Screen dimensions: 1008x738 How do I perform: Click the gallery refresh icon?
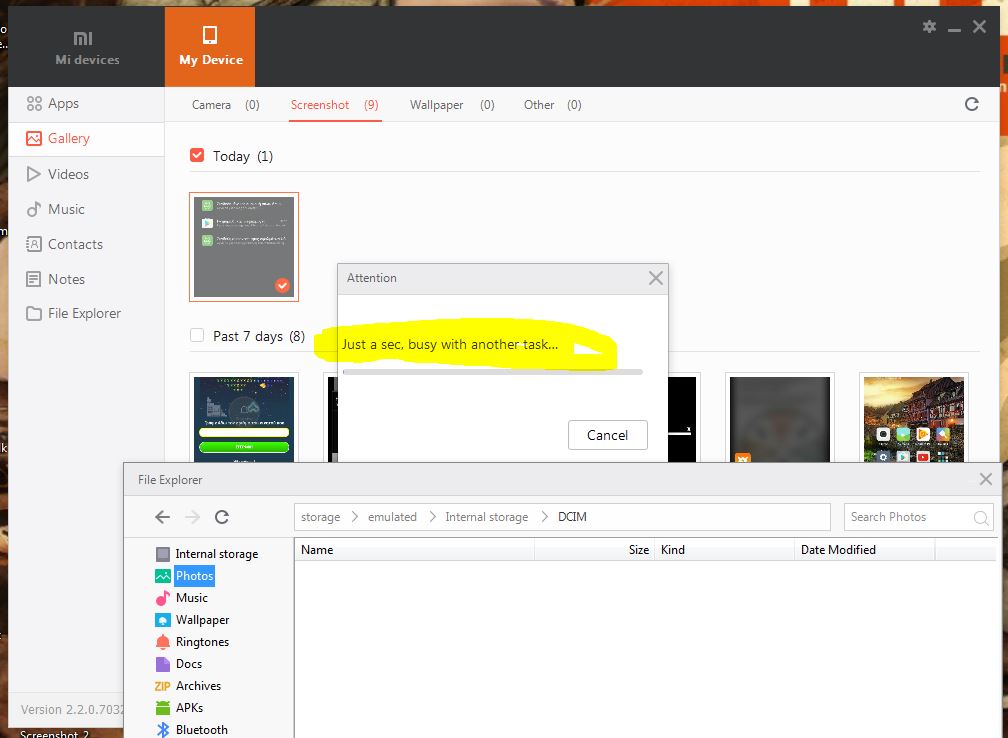pos(971,104)
